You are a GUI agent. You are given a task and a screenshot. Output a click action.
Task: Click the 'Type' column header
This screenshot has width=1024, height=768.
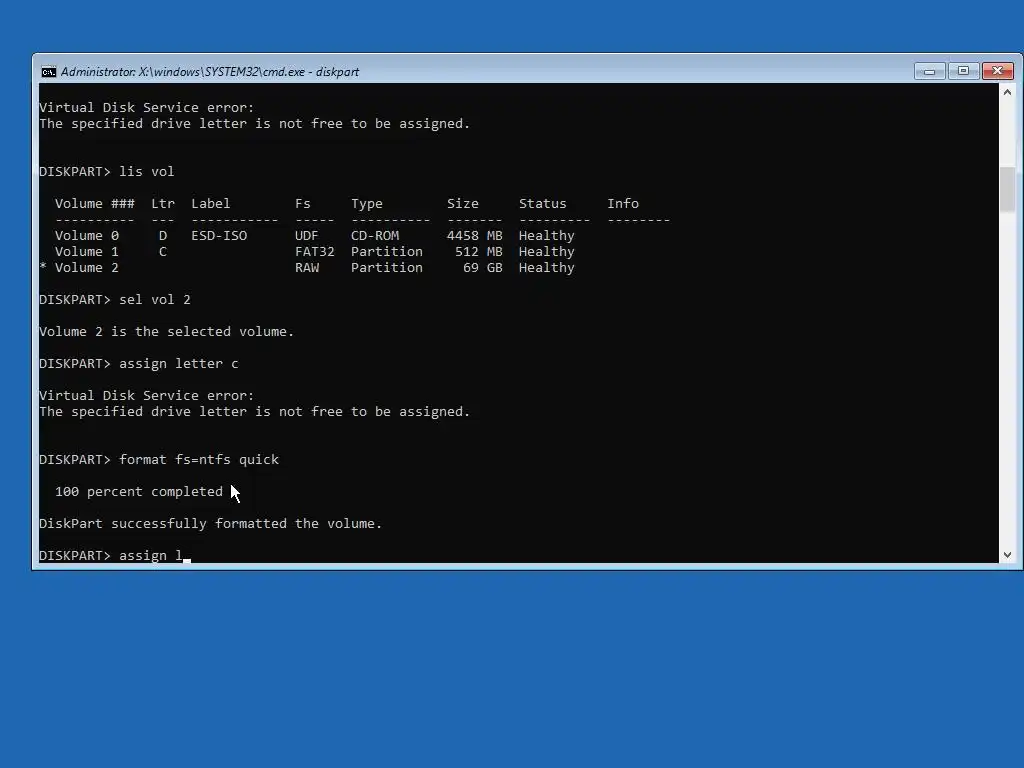pos(367,203)
